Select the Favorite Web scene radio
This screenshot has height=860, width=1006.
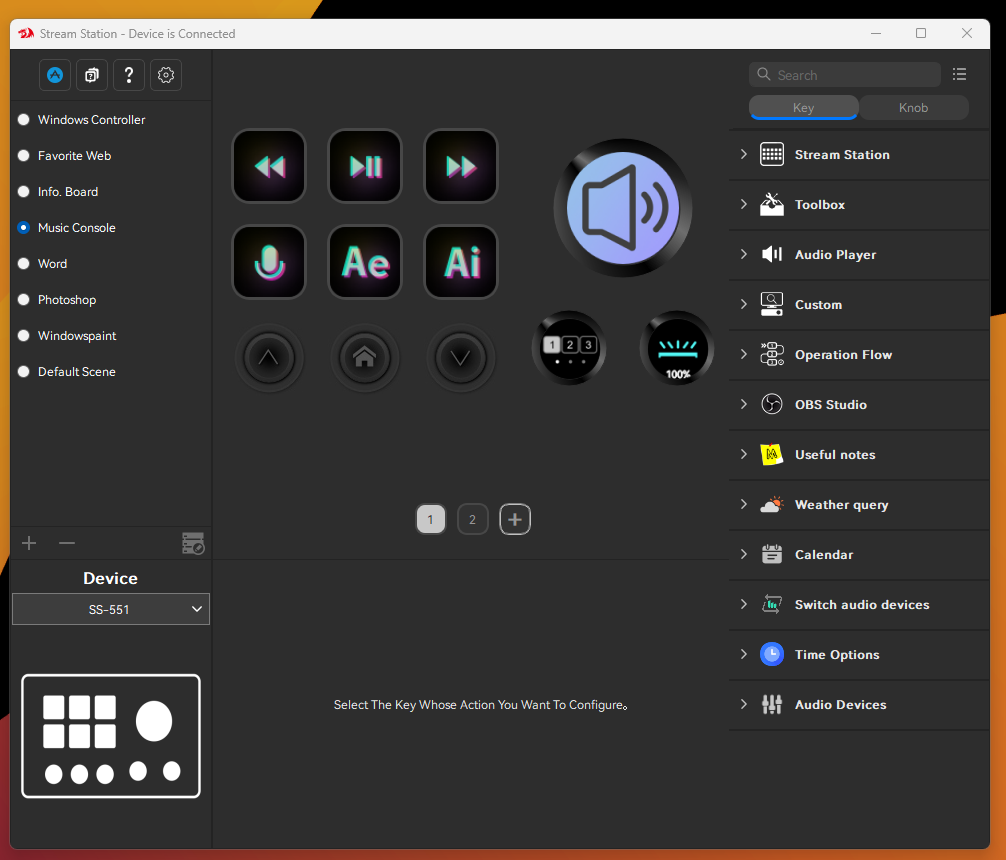24,155
